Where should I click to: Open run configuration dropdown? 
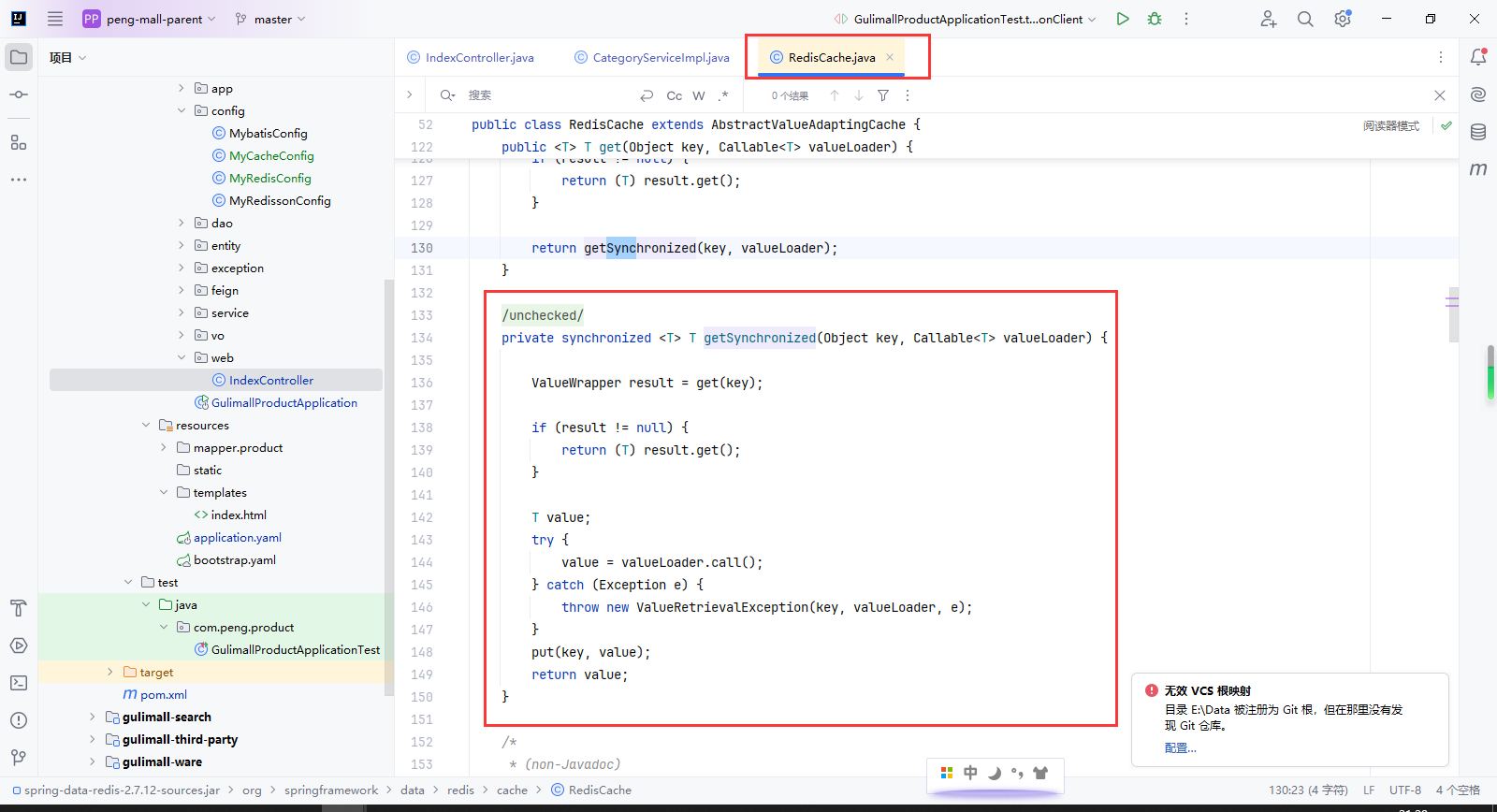tap(966, 19)
